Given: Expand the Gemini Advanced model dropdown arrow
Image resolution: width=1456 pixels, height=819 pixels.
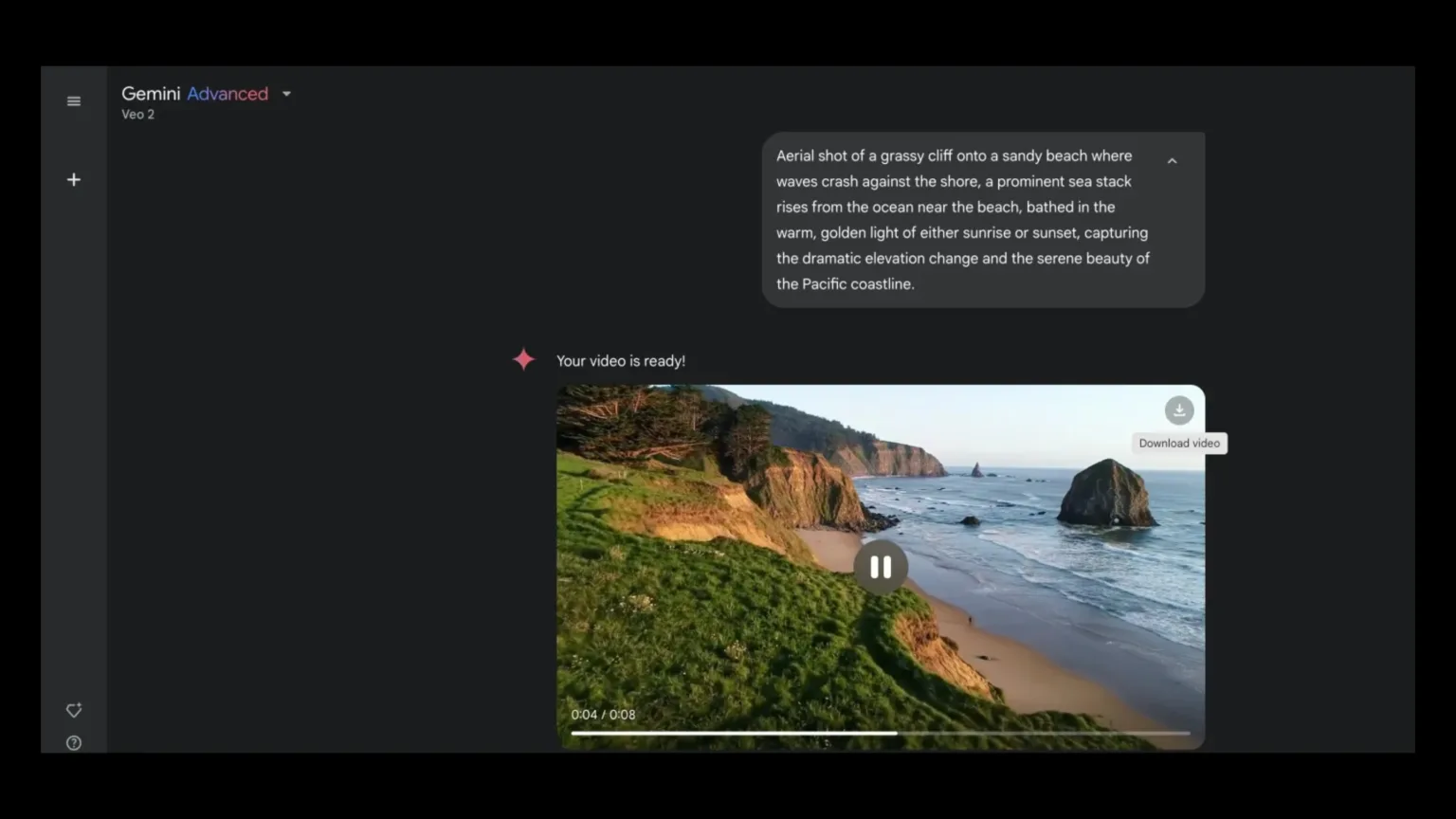Looking at the screenshot, I should pos(286,94).
